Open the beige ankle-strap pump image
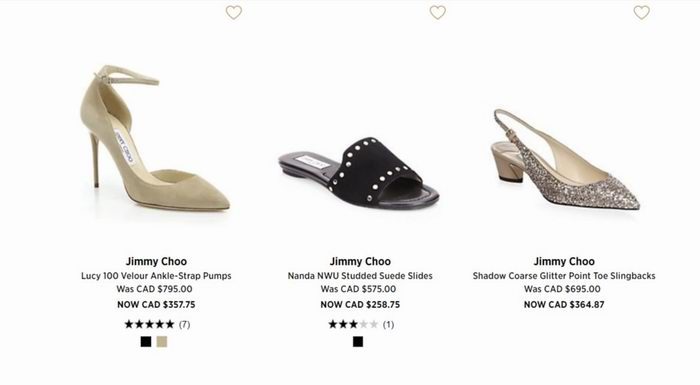 pyautogui.click(x=155, y=138)
